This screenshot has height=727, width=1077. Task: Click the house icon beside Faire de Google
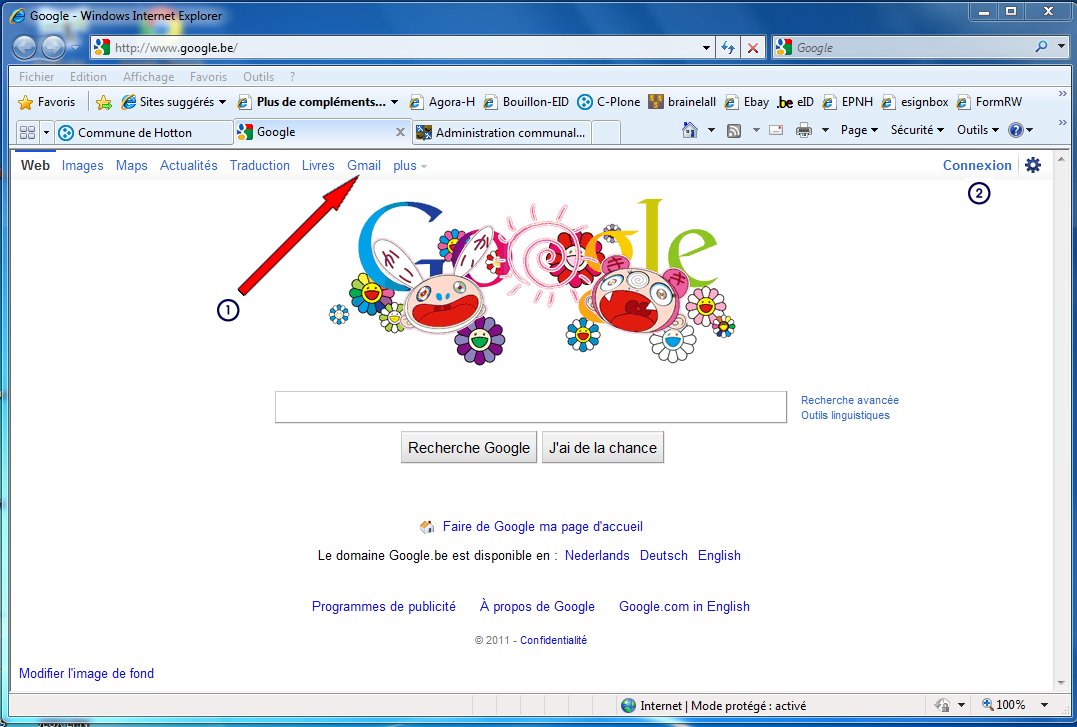(x=427, y=527)
